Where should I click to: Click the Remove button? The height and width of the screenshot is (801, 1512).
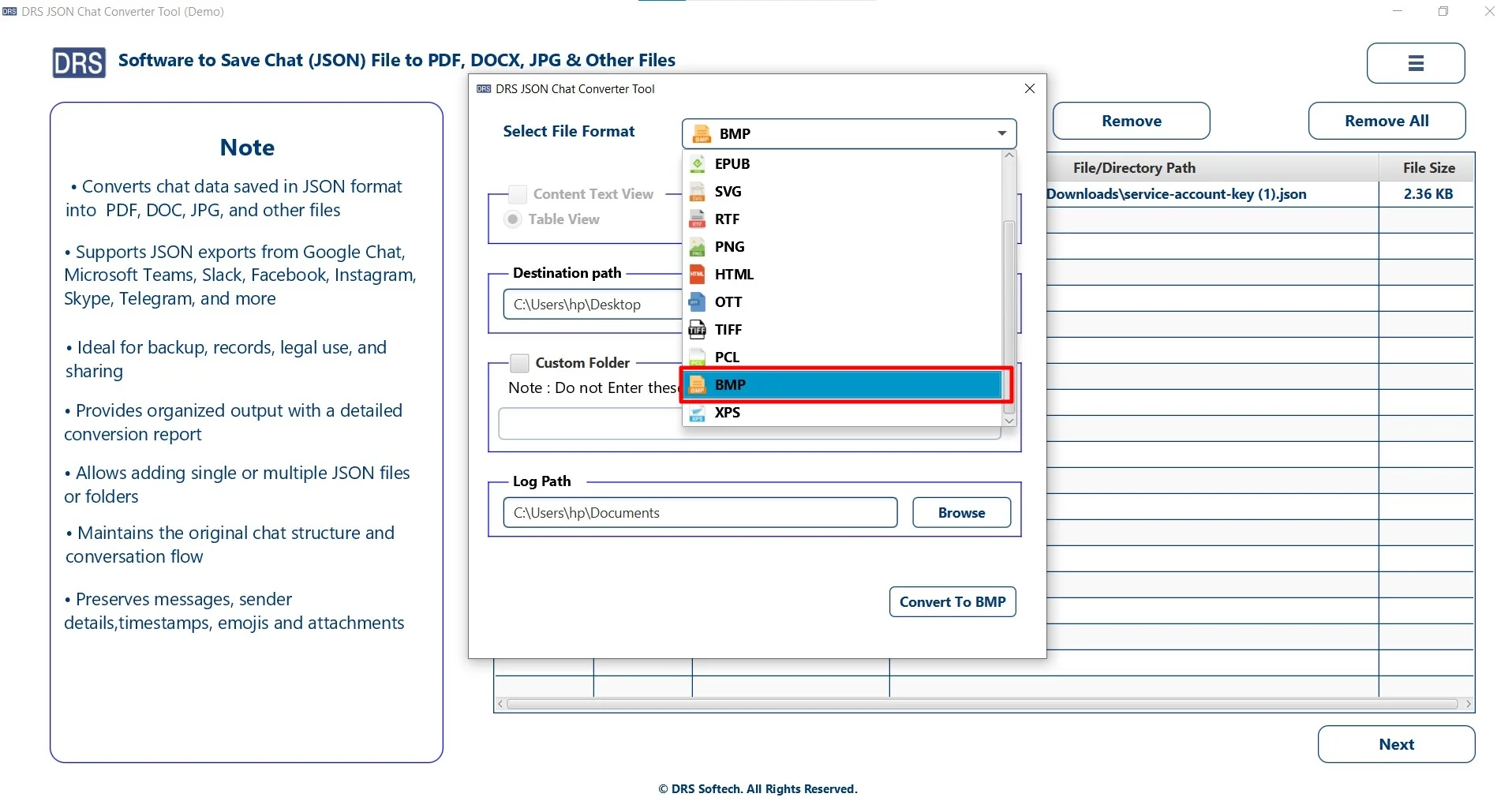click(1132, 121)
